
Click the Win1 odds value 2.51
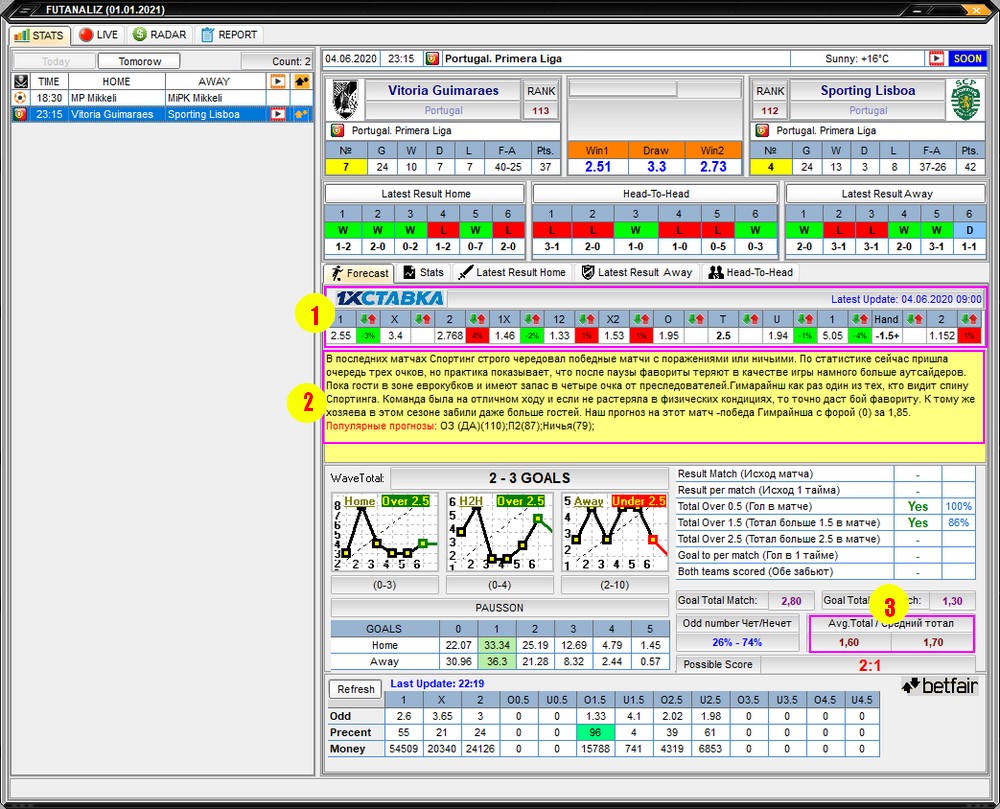coord(598,167)
